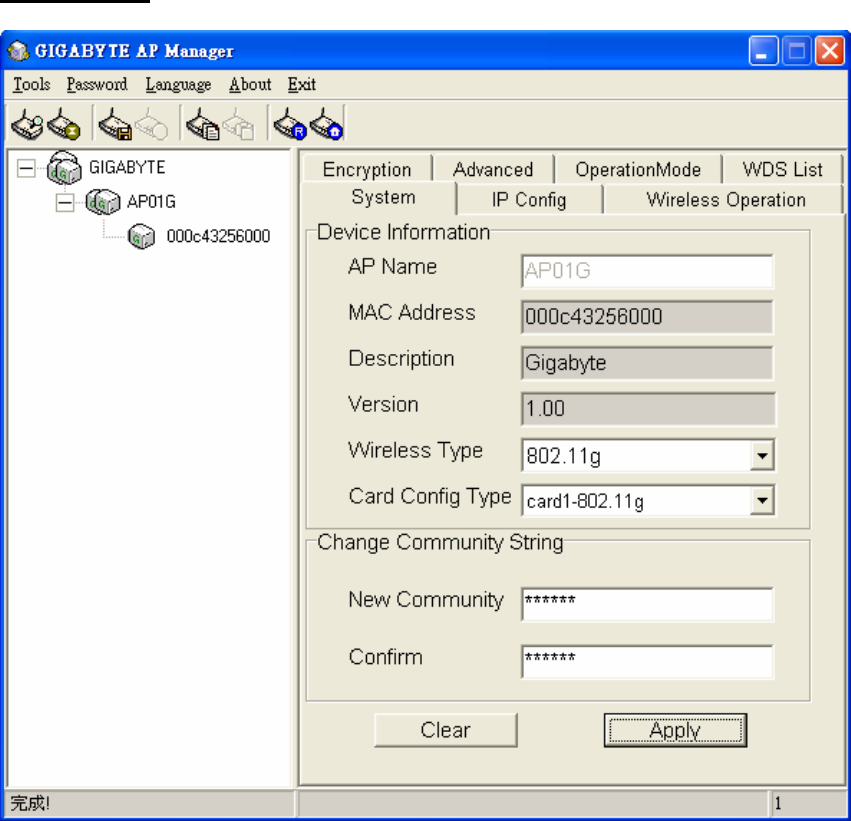Click the MAC Address field
This screenshot has height=821, width=851.
pyautogui.click(x=647, y=317)
